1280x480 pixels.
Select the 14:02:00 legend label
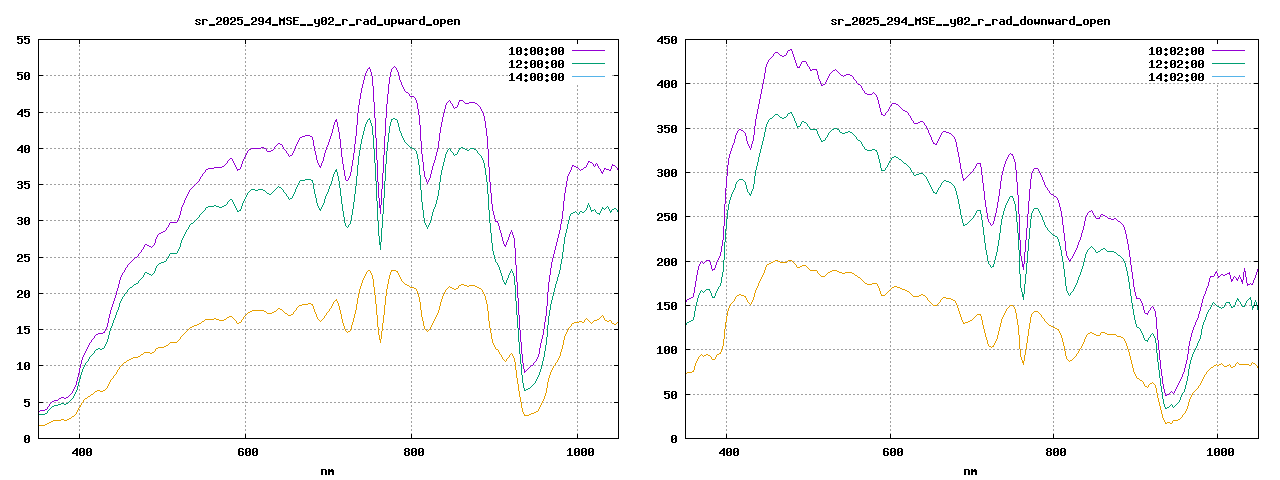[1175, 77]
